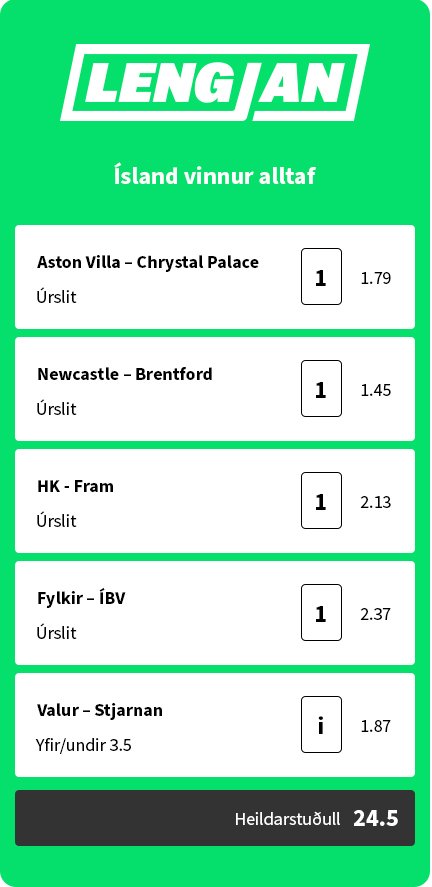Select outcome 1 for Aston Villa match
Viewport: 432px width, 887px height.
pos(321,277)
